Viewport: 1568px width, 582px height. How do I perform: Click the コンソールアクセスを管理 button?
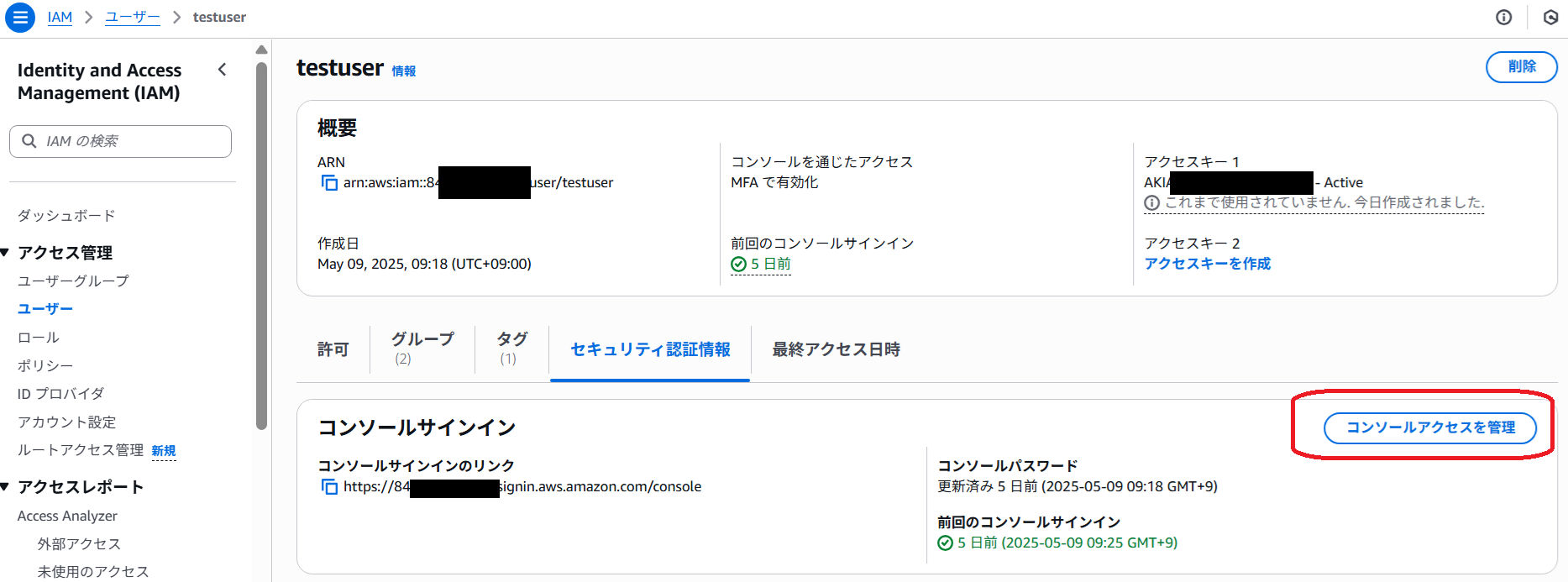1430,427
